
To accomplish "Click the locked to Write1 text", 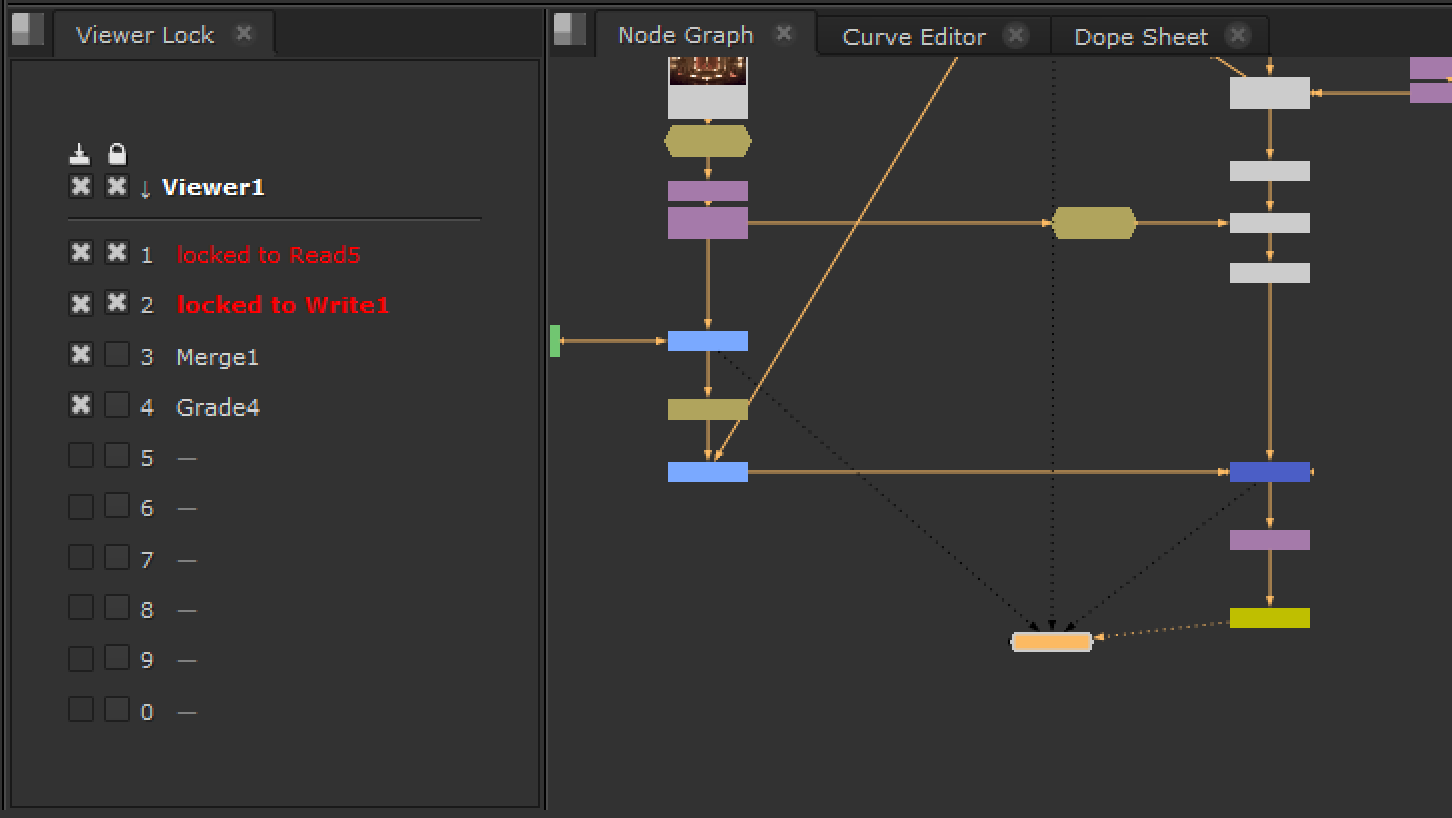I will [283, 305].
